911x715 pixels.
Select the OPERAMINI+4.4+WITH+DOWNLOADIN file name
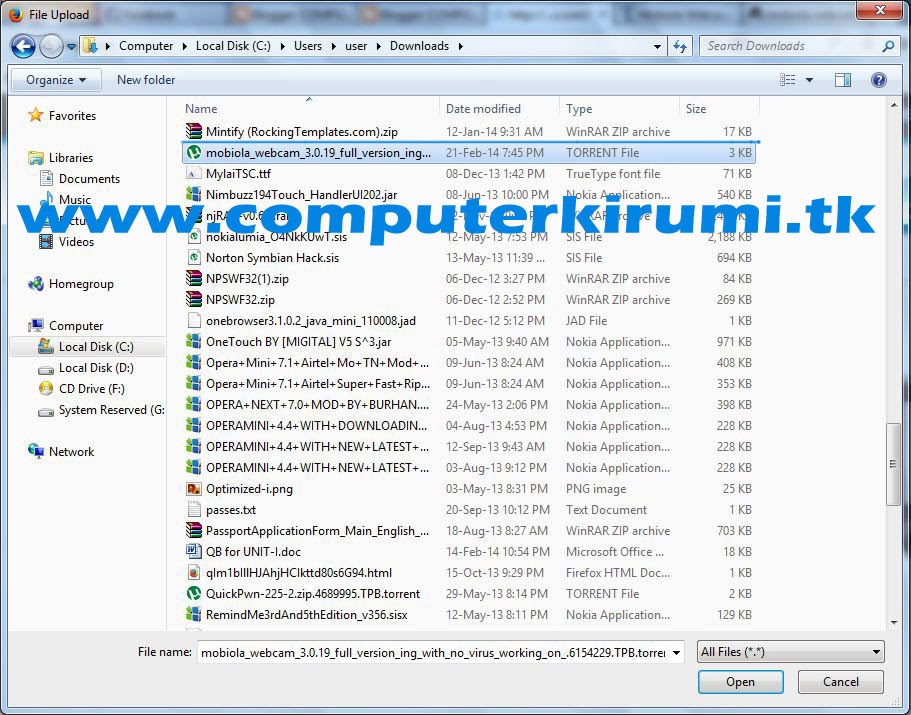click(x=317, y=426)
